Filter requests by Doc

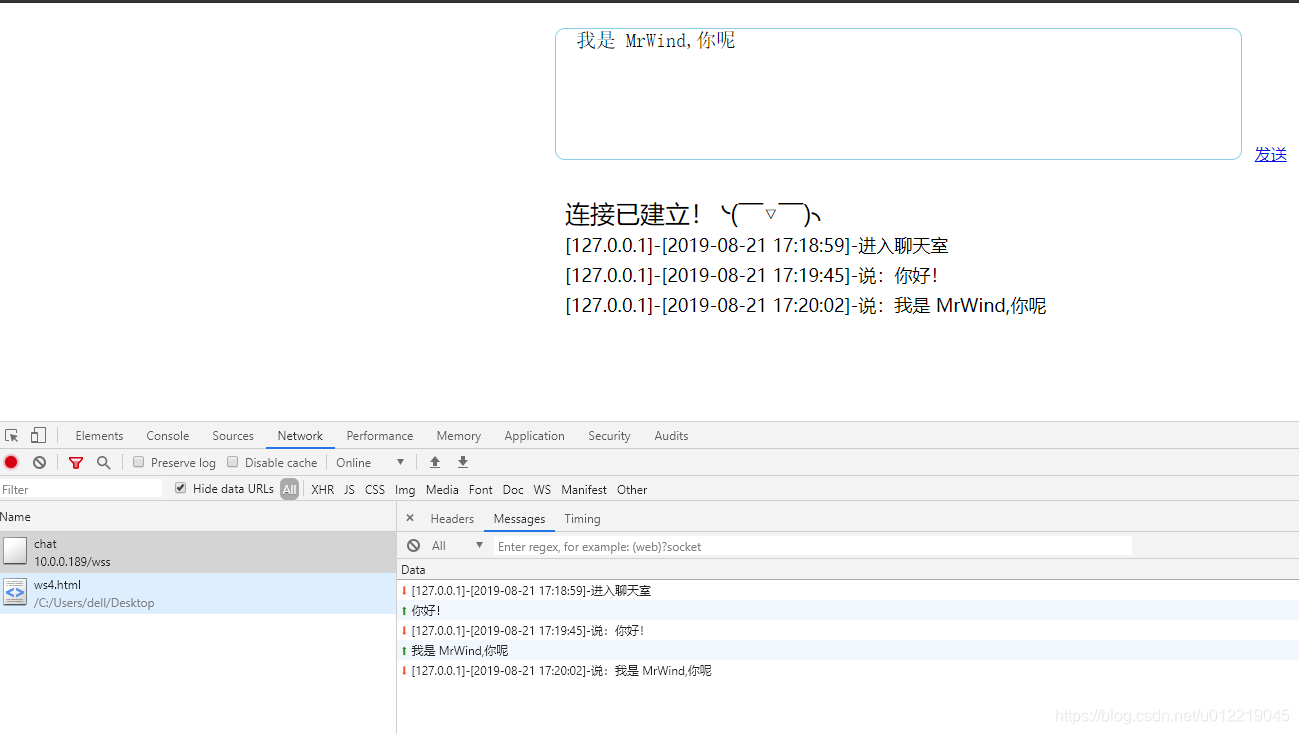(x=513, y=489)
